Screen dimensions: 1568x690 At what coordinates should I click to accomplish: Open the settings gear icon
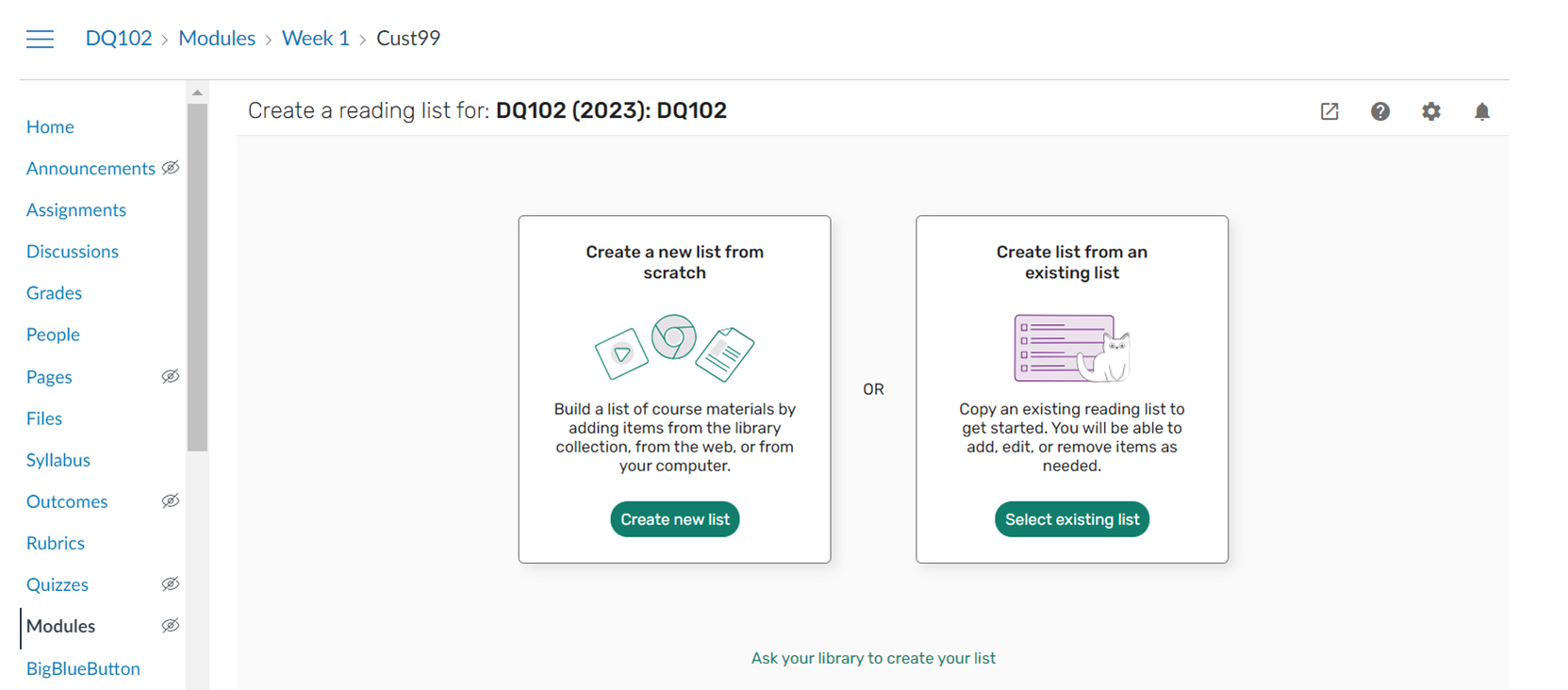(x=1431, y=111)
